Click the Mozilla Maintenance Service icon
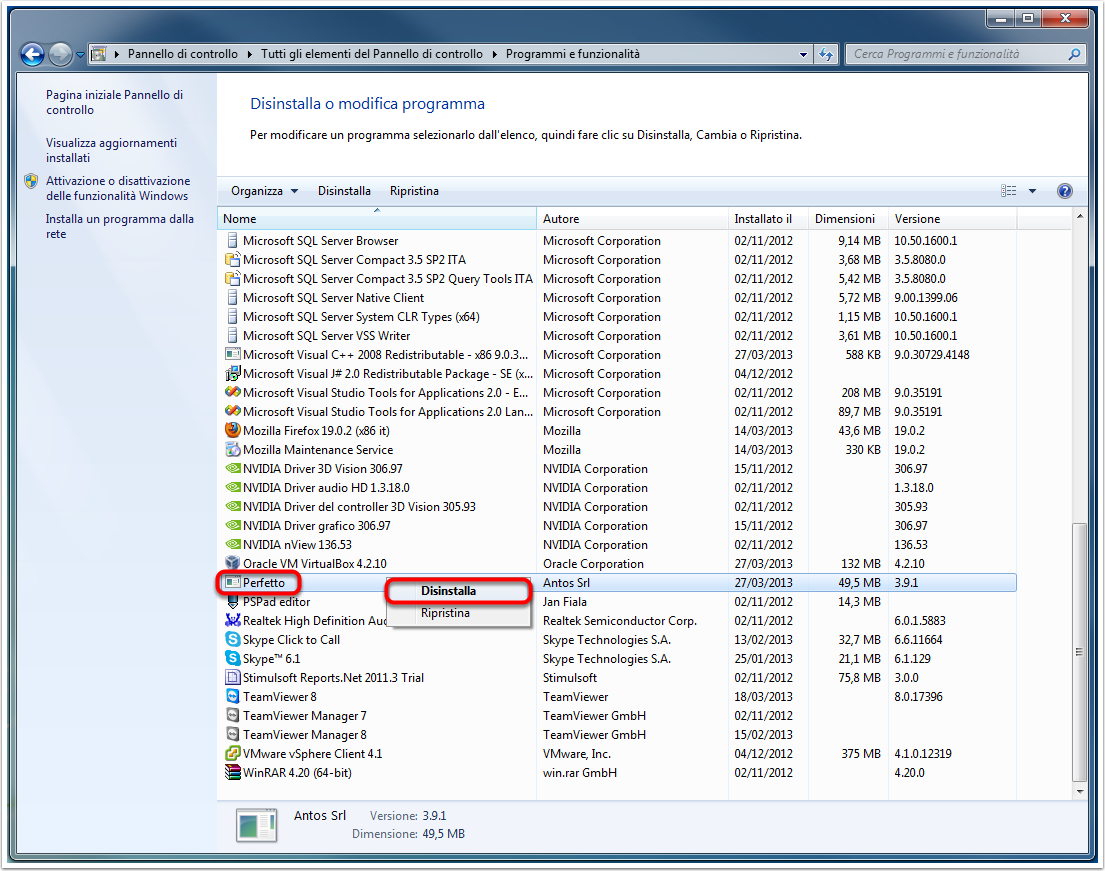The height and width of the screenshot is (871, 1105). point(233,449)
